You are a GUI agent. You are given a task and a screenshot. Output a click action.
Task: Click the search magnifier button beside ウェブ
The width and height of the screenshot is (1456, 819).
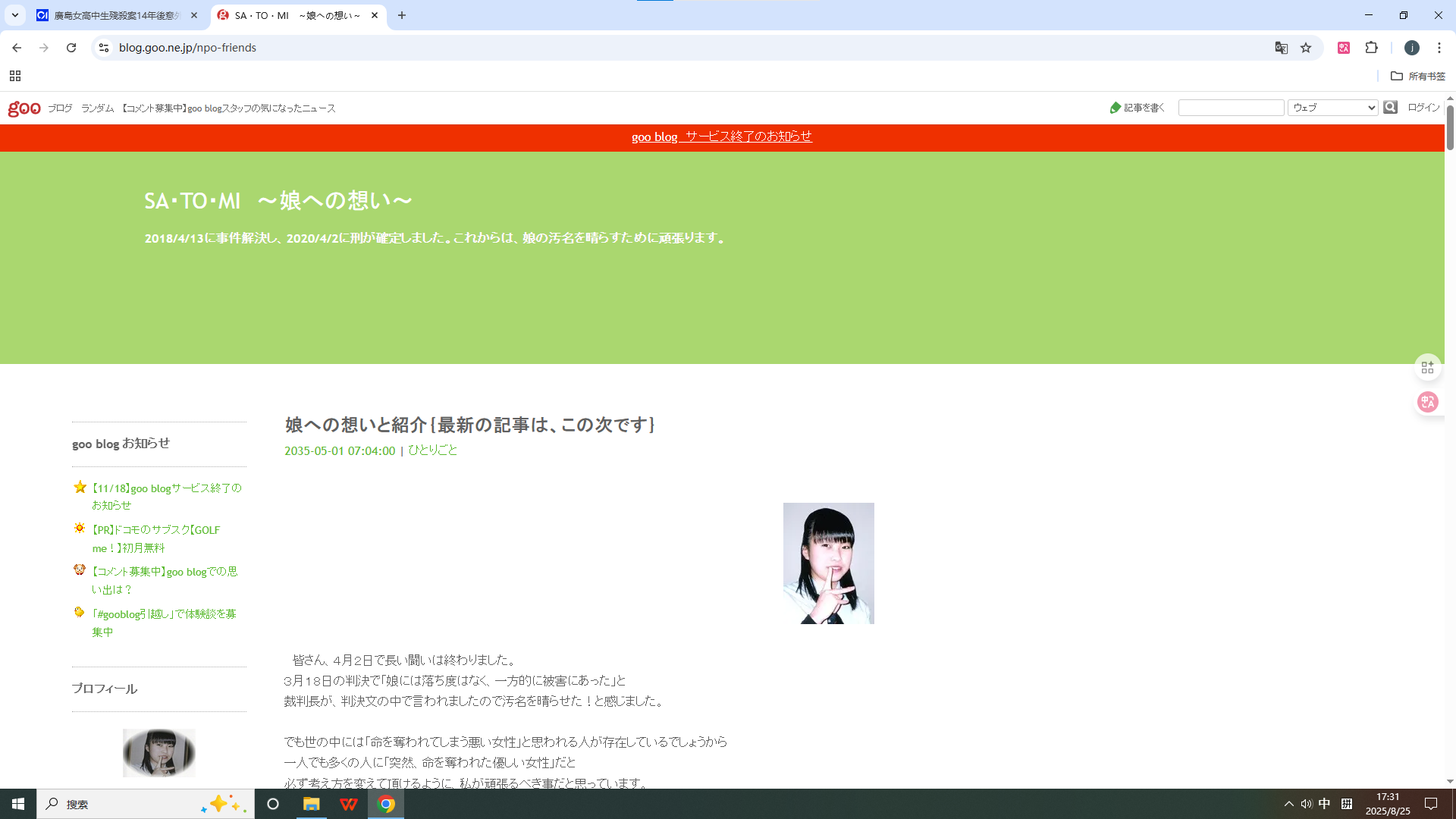click(x=1390, y=108)
